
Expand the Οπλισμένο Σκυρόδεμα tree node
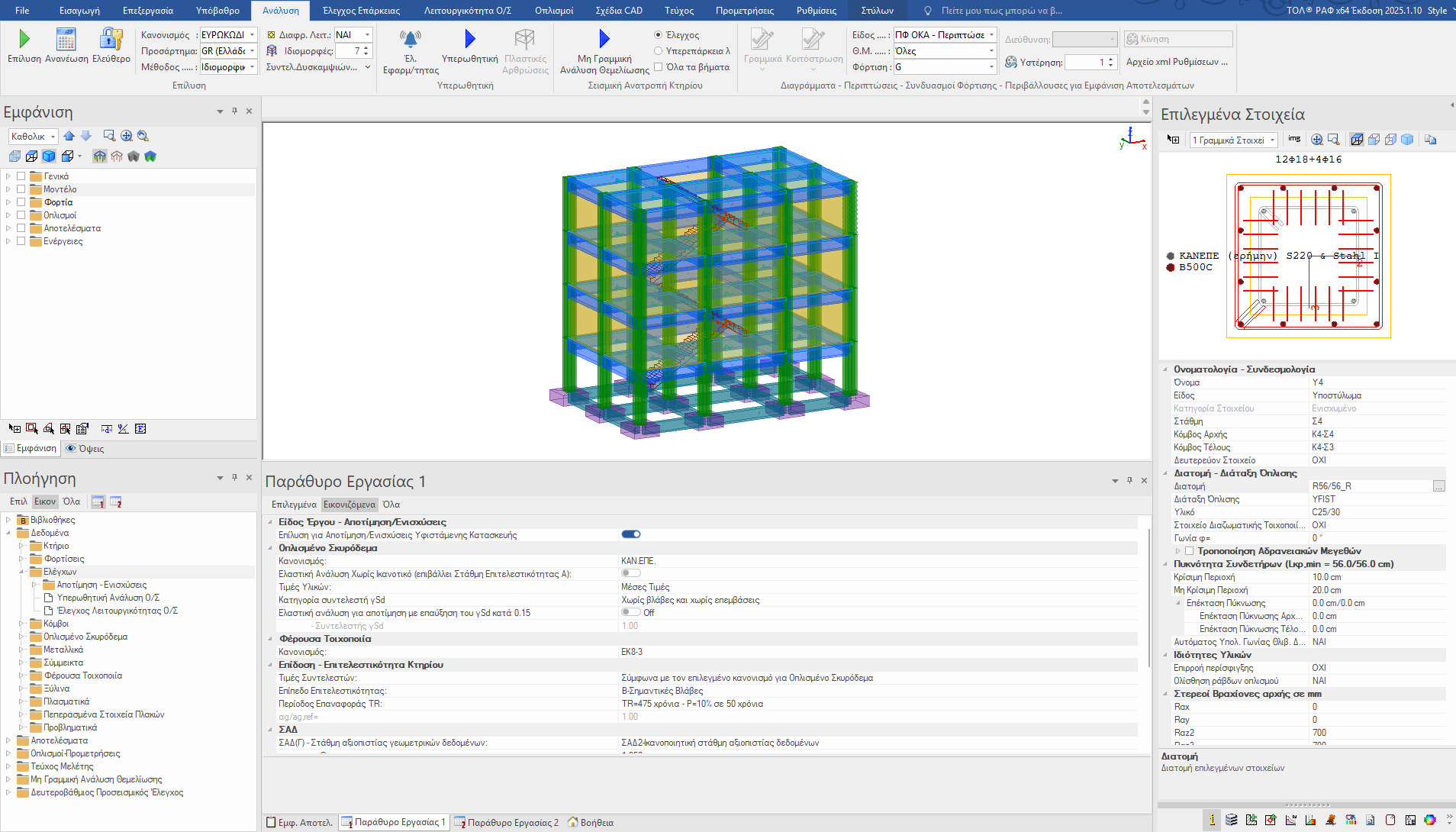(x=21, y=637)
